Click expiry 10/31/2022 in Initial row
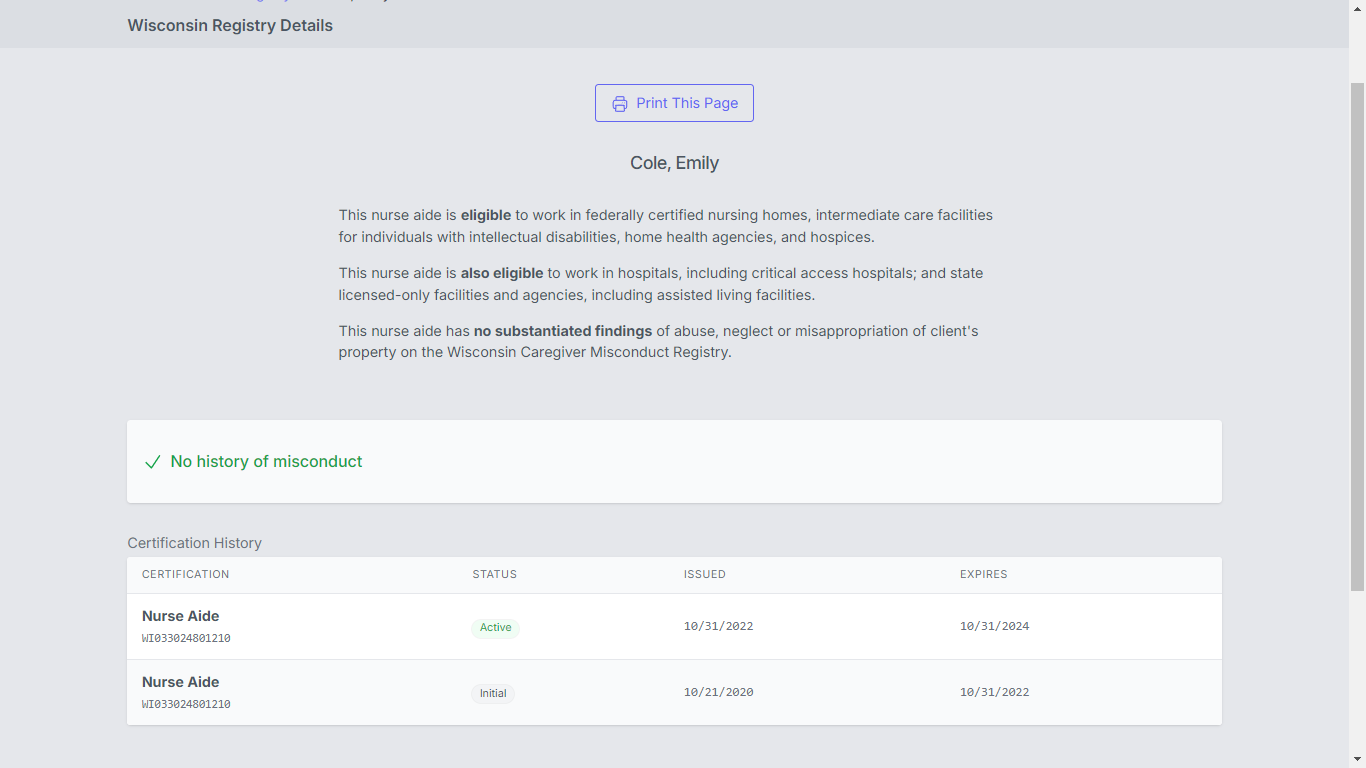The width and height of the screenshot is (1366, 768). tap(995, 693)
